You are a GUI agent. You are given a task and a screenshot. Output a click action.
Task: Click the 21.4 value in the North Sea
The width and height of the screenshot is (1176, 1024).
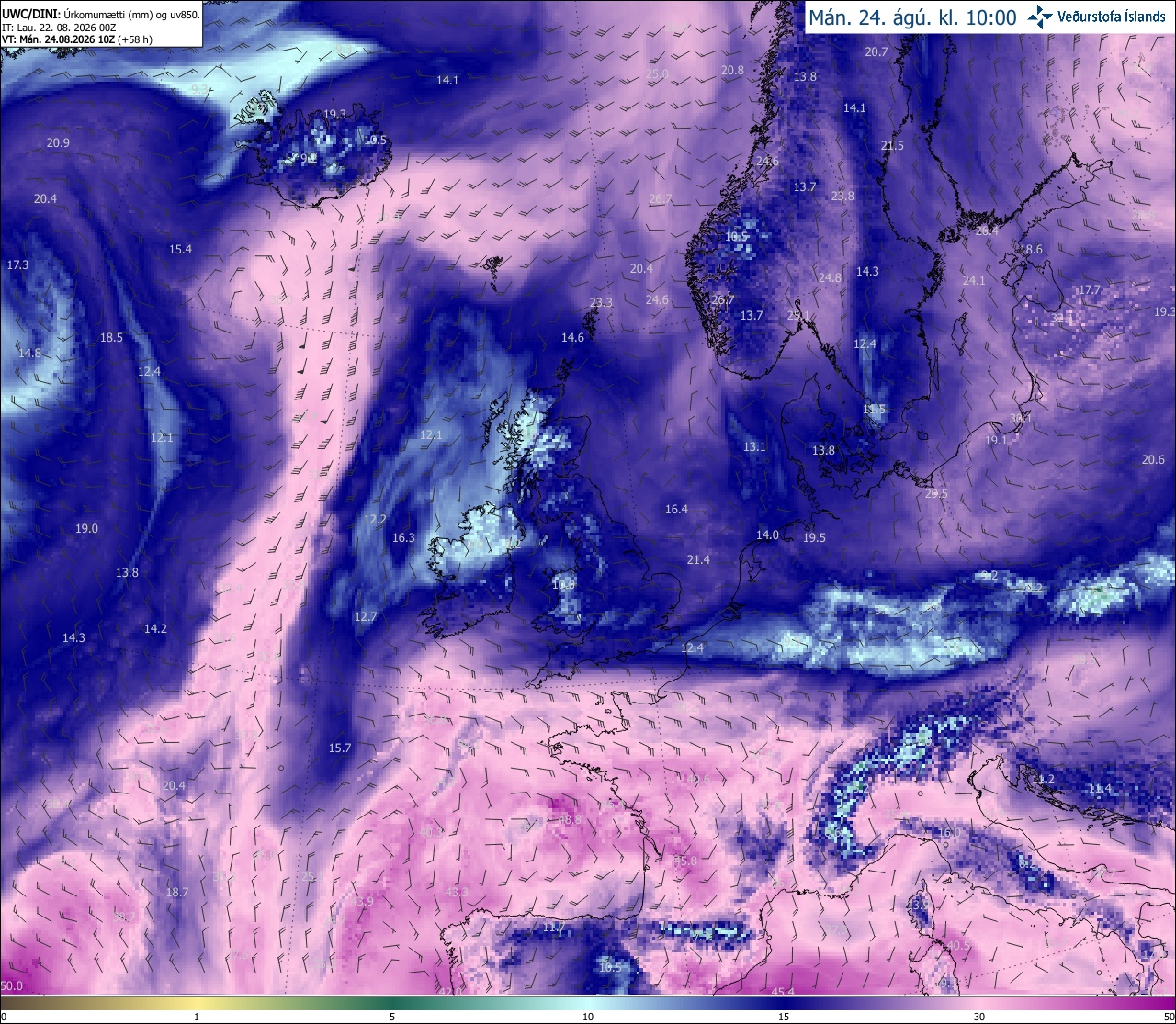pyautogui.click(x=698, y=560)
